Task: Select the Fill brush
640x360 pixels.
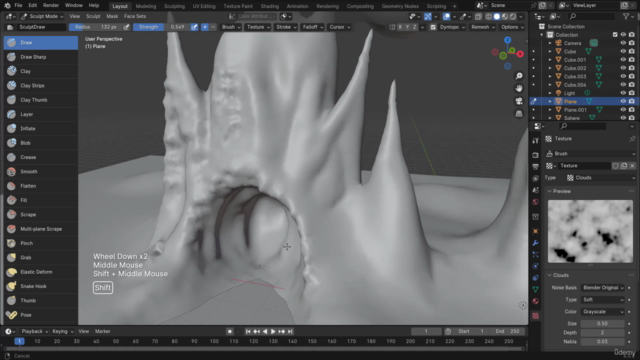Action: click(x=41, y=200)
